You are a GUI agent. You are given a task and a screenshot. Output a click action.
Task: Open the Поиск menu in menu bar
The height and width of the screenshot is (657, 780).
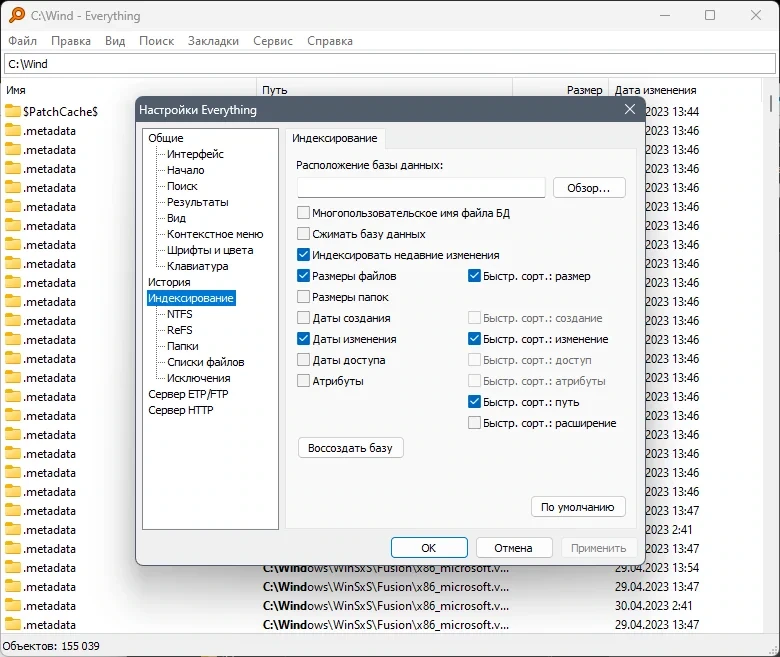(x=156, y=41)
